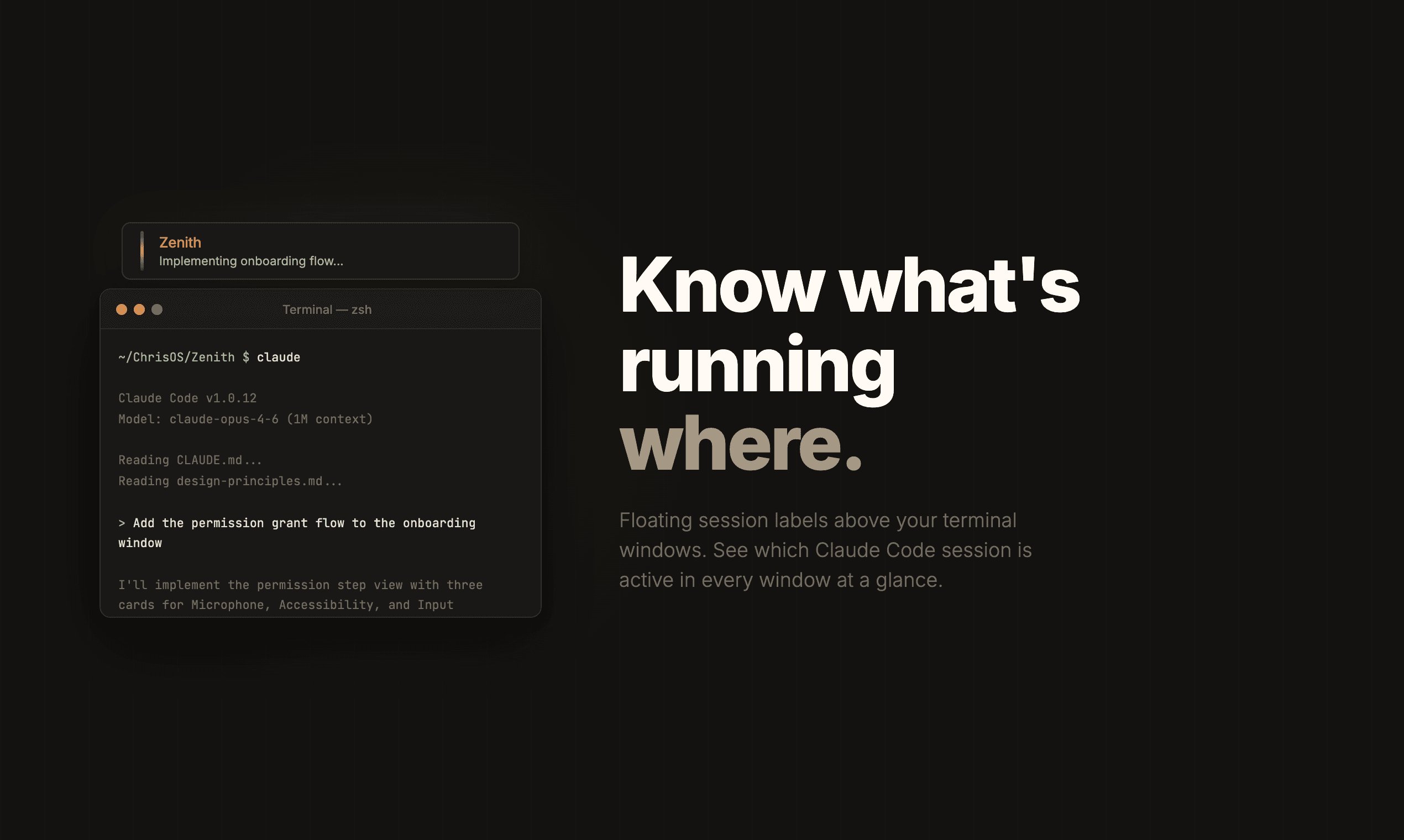The image size is (1404, 840).
Task: Click the leftmost traffic light control
Action: click(x=122, y=309)
